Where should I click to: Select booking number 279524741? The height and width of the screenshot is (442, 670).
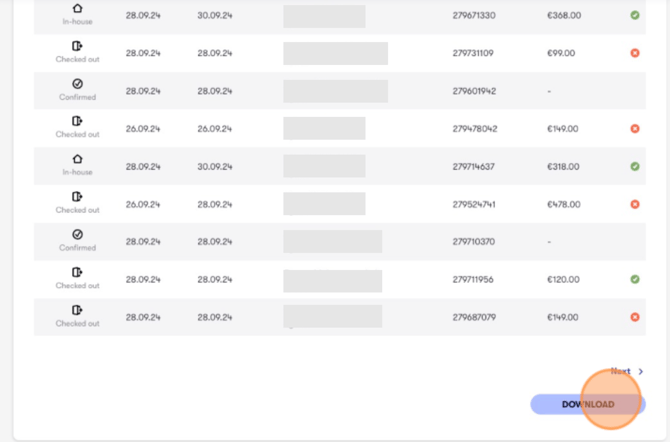click(474, 204)
